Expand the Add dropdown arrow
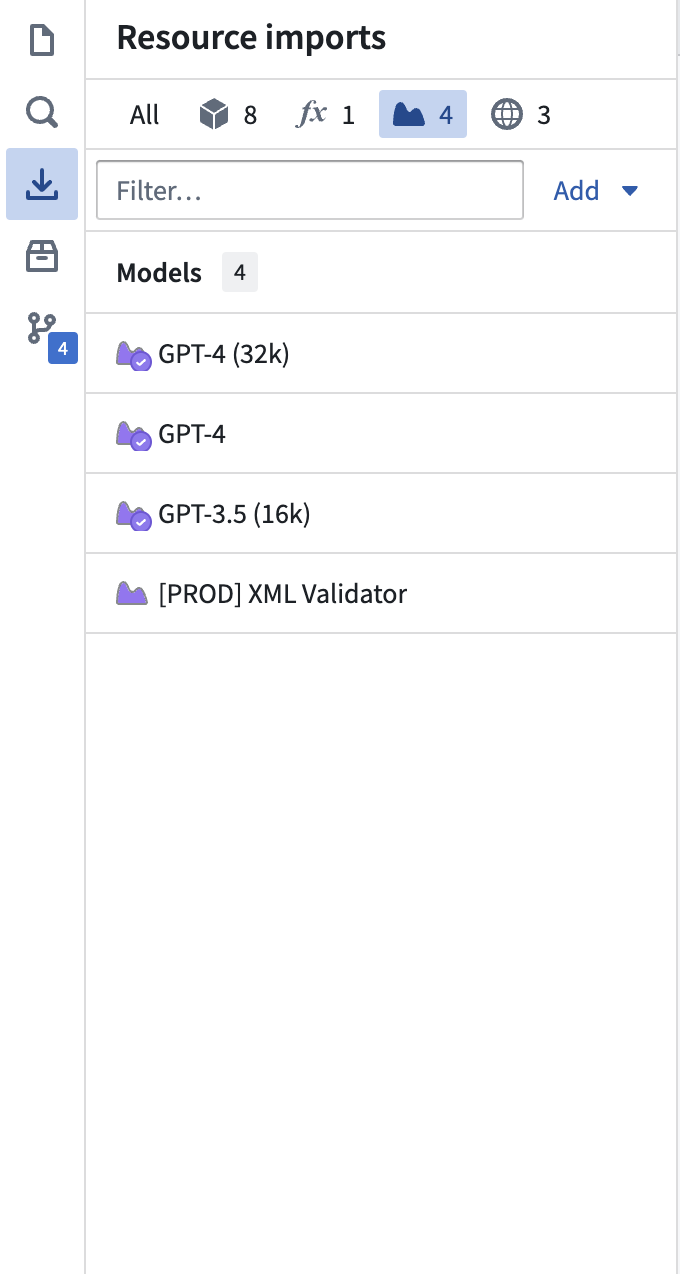This screenshot has width=680, height=1274. point(630,191)
